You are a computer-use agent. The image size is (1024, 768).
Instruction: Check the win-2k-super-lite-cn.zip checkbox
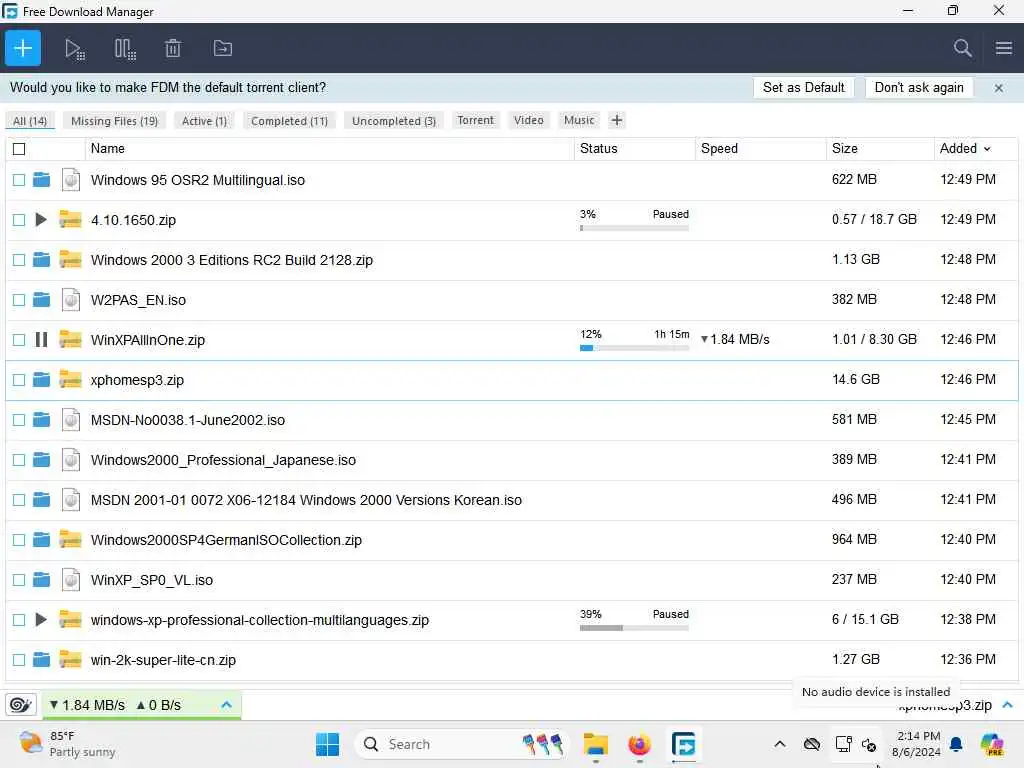tap(19, 660)
